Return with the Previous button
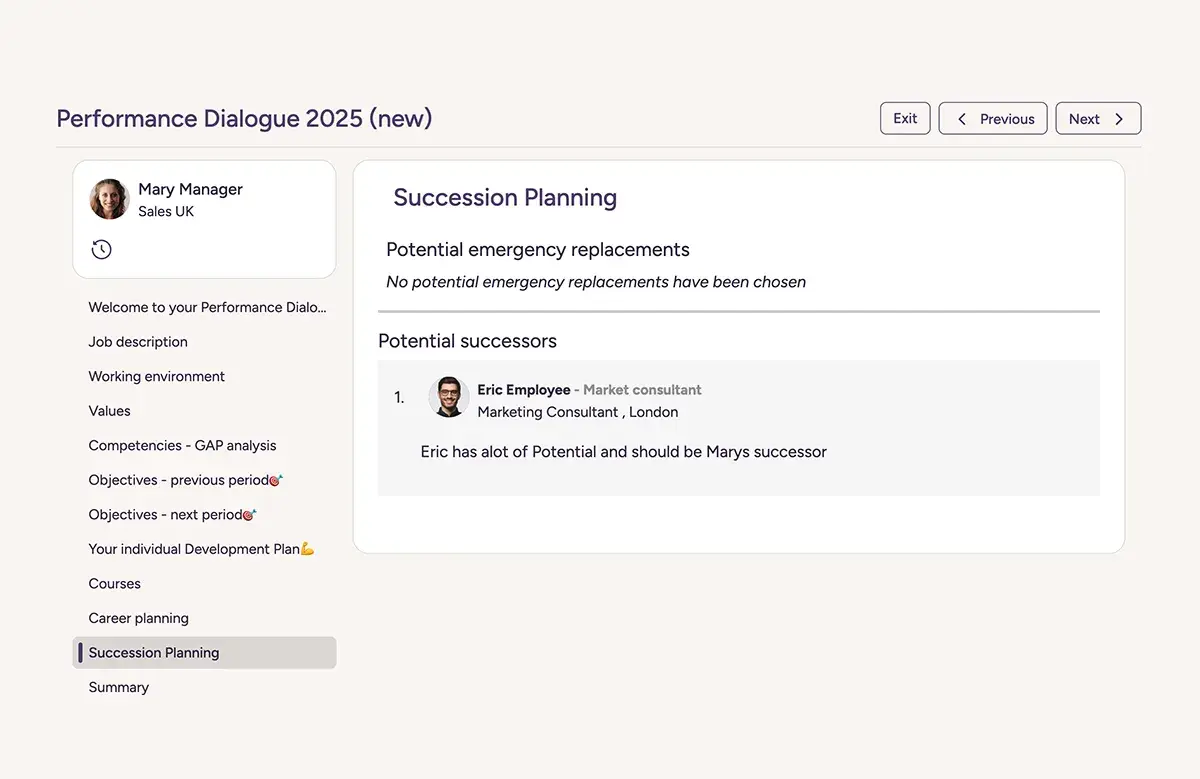Screen dimensions: 1200x779 (993, 118)
